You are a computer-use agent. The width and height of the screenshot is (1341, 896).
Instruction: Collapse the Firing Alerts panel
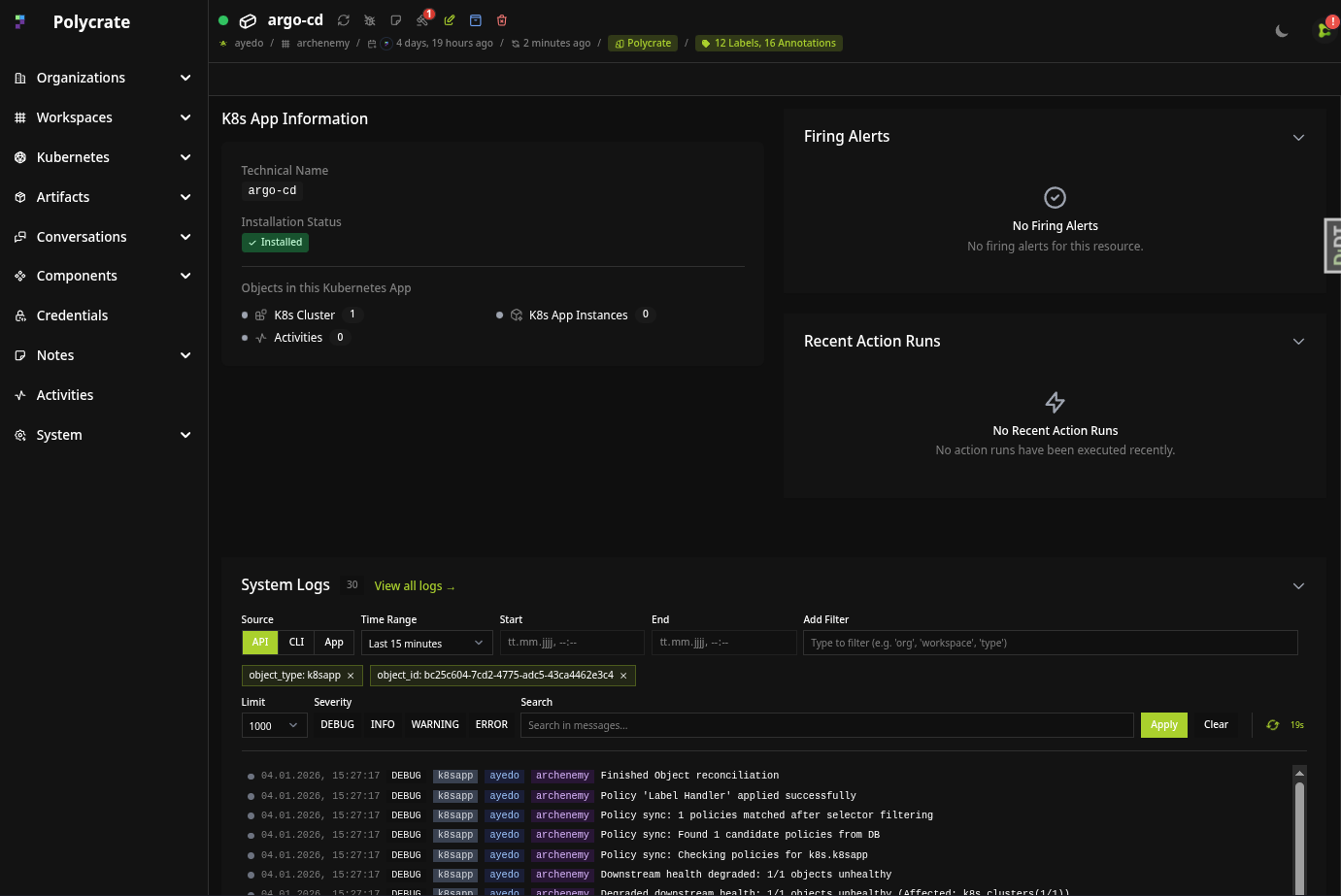click(1298, 138)
